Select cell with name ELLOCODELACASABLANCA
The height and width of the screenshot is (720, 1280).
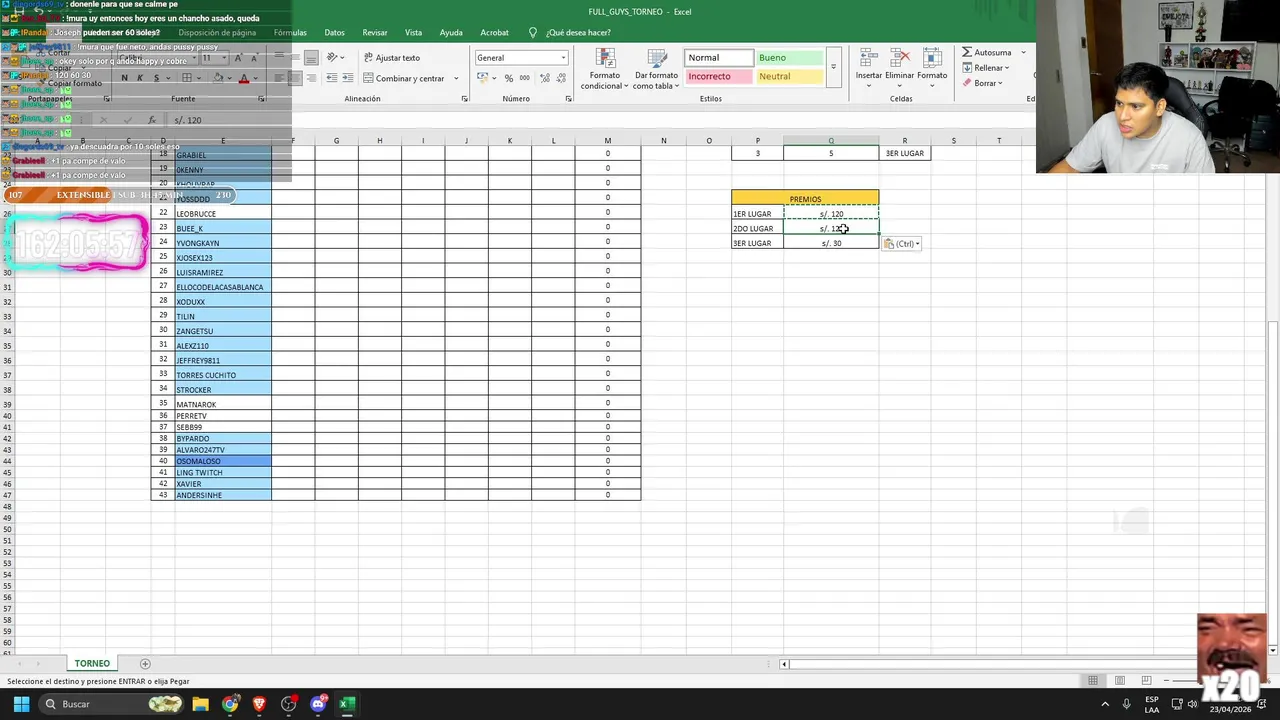222,287
